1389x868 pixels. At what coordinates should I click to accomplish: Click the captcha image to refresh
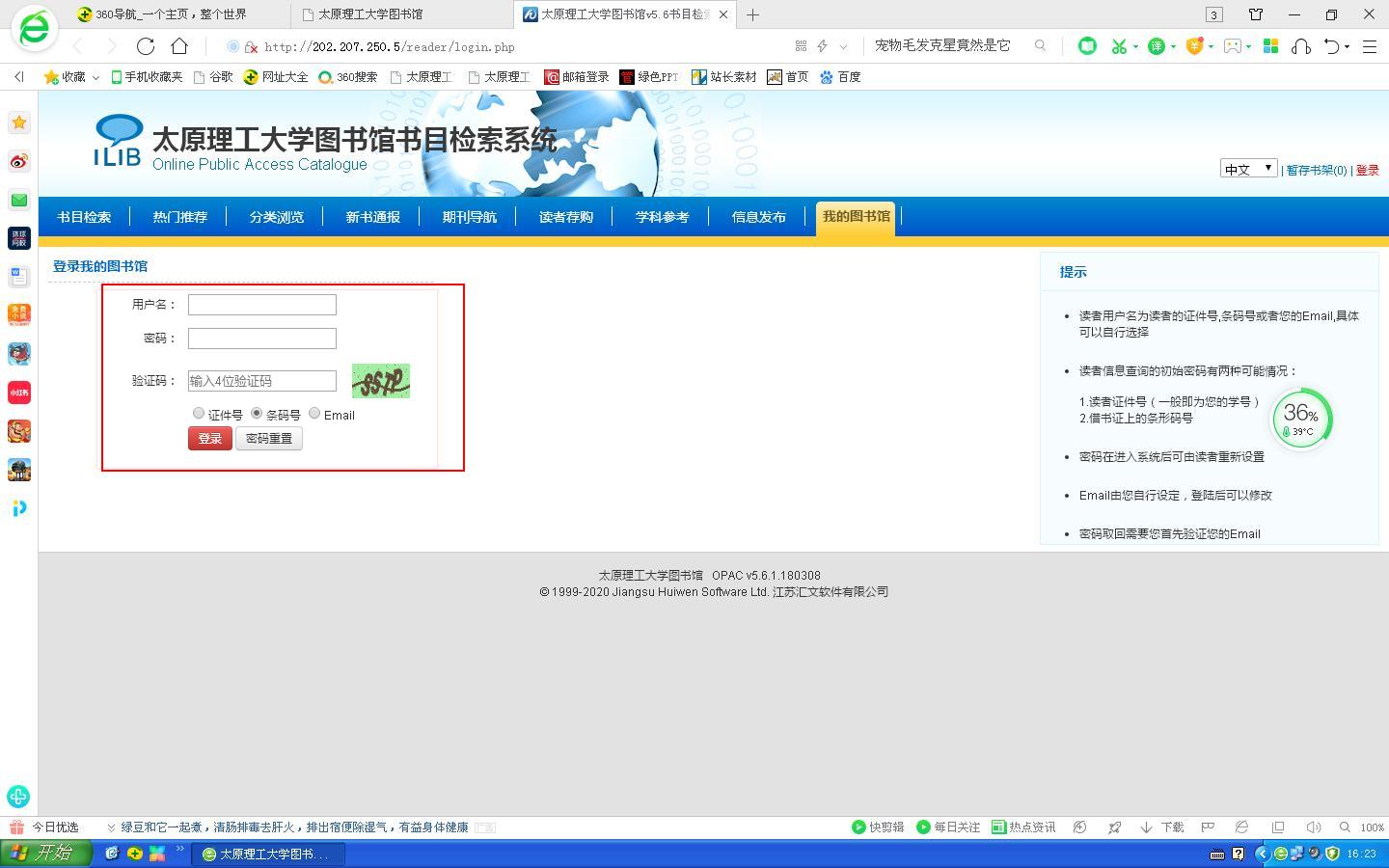click(381, 381)
